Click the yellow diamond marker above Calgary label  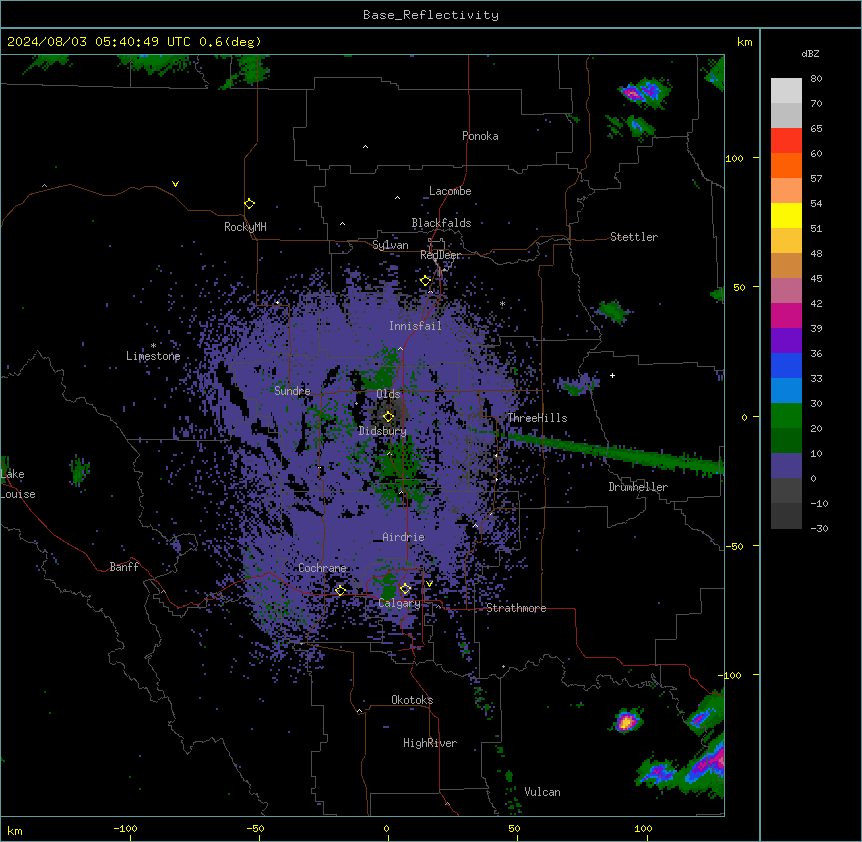(405, 589)
